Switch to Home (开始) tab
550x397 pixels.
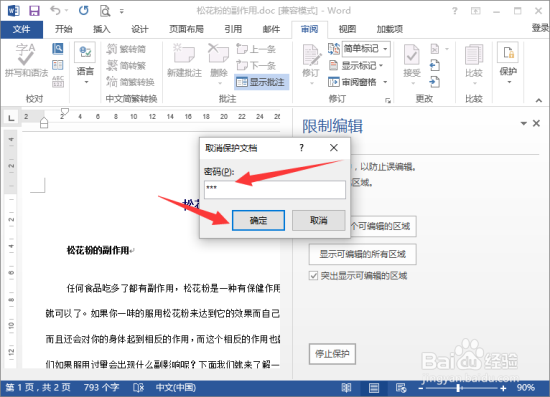click(63, 29)
